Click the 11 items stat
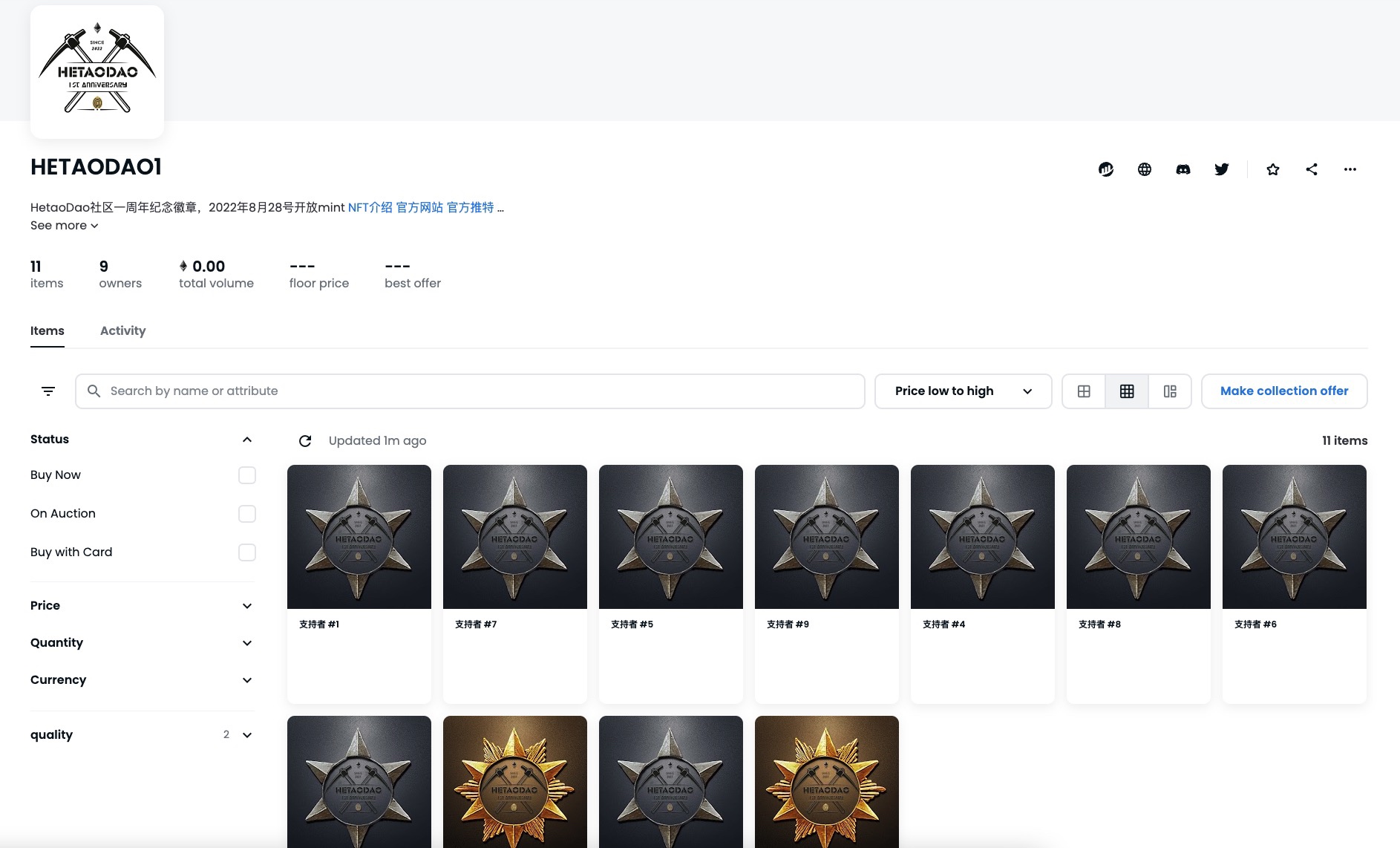 pos(47,274)
